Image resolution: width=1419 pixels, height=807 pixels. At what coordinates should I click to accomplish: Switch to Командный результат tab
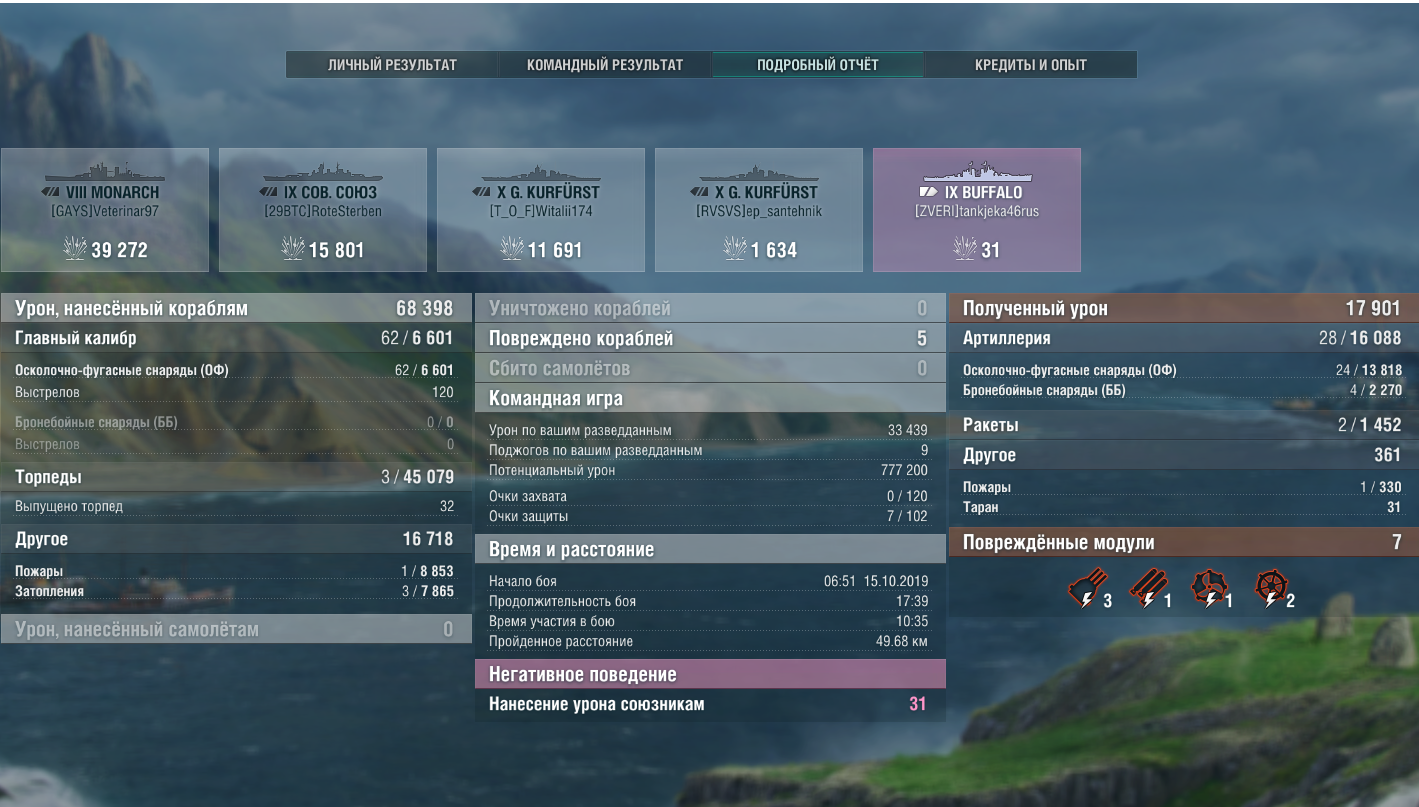[605, 65]
